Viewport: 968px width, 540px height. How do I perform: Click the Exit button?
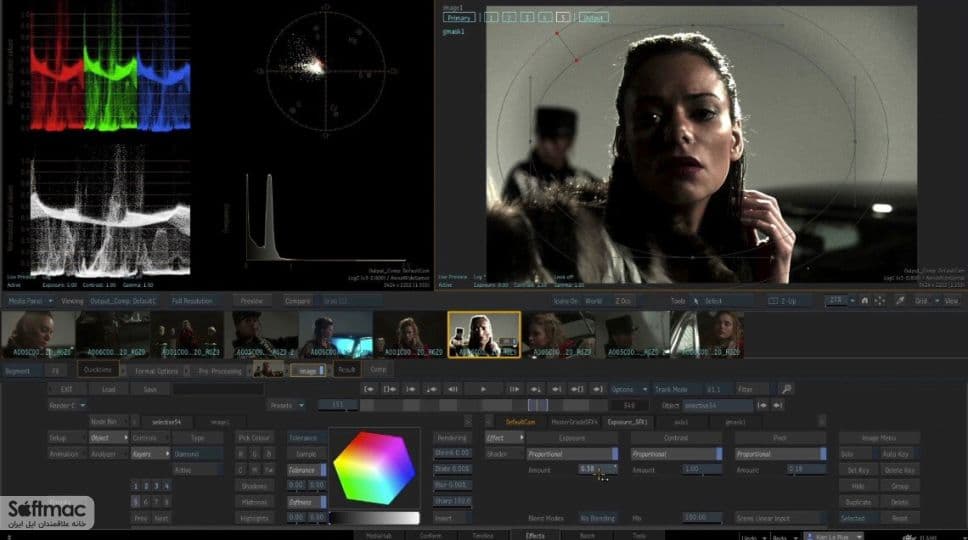click(x=67, y=389)
